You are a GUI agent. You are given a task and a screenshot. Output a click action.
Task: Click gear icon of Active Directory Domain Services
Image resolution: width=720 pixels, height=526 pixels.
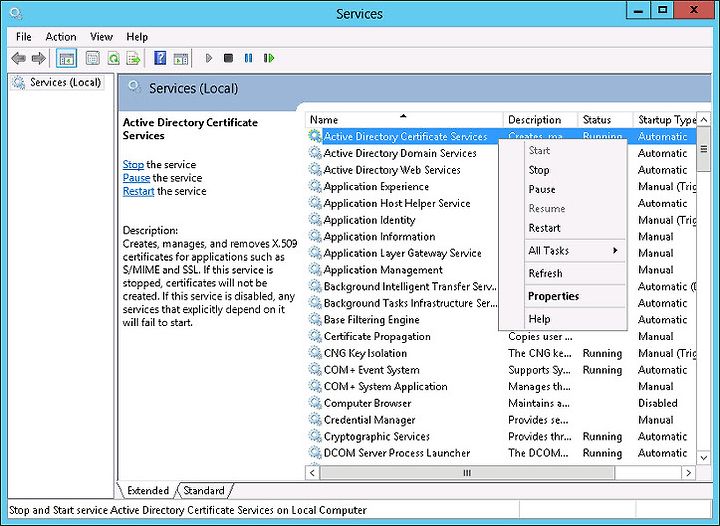coord(315,153)
